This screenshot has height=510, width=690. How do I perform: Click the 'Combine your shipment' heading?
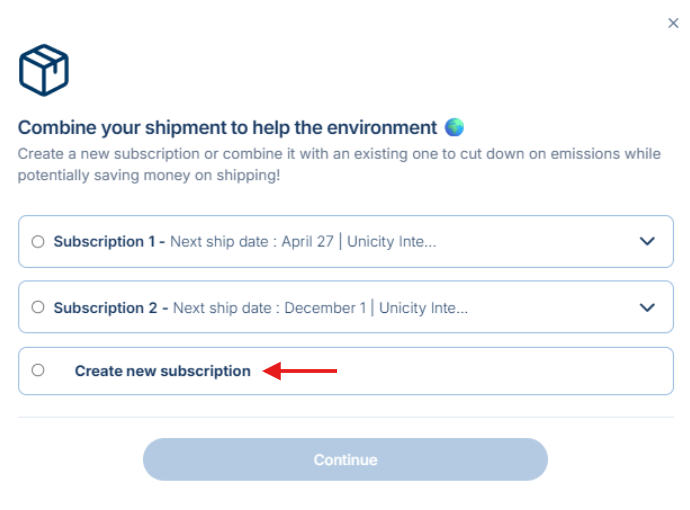[x=228, y=128]
